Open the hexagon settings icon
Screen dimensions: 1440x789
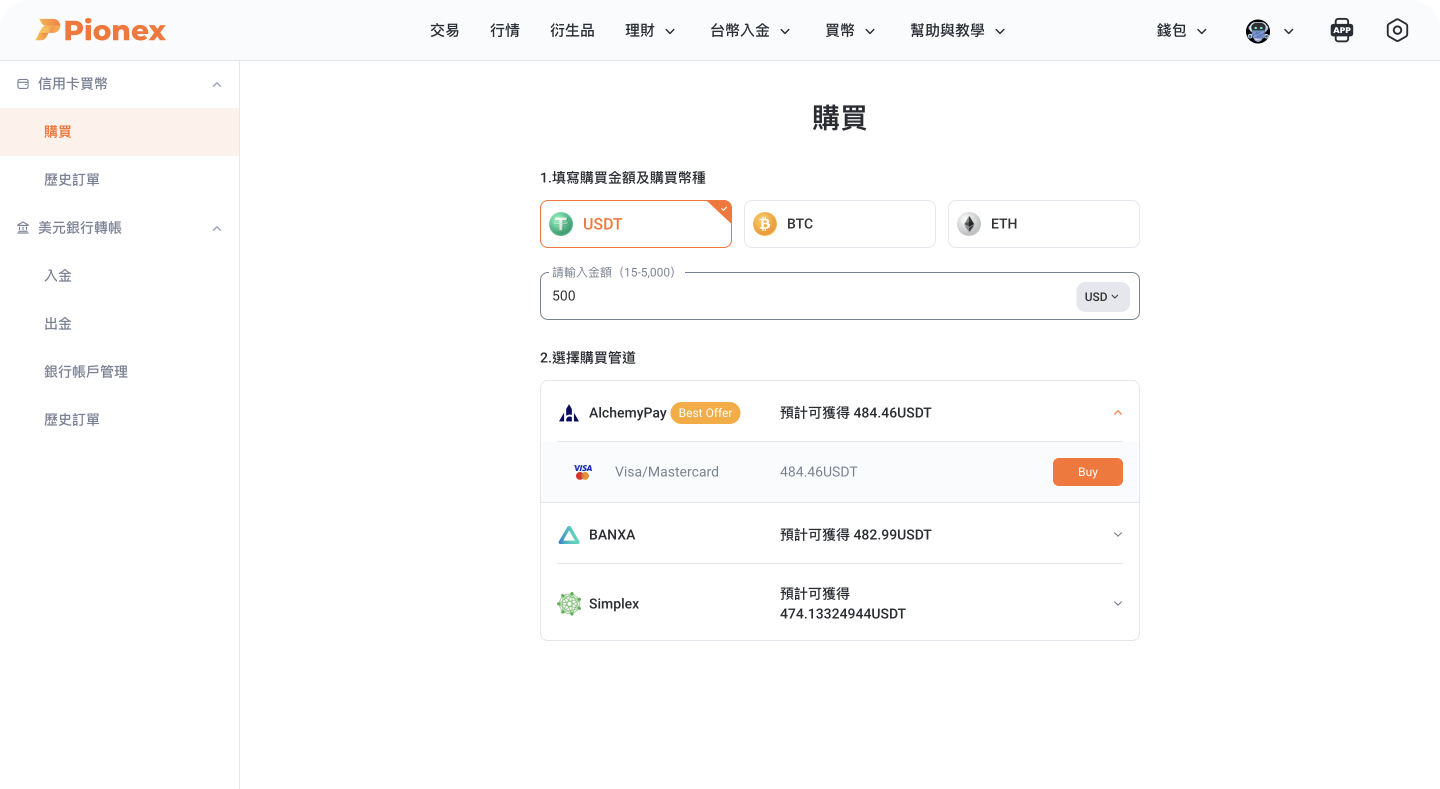pyautogui.click(x=1397, y=30)
